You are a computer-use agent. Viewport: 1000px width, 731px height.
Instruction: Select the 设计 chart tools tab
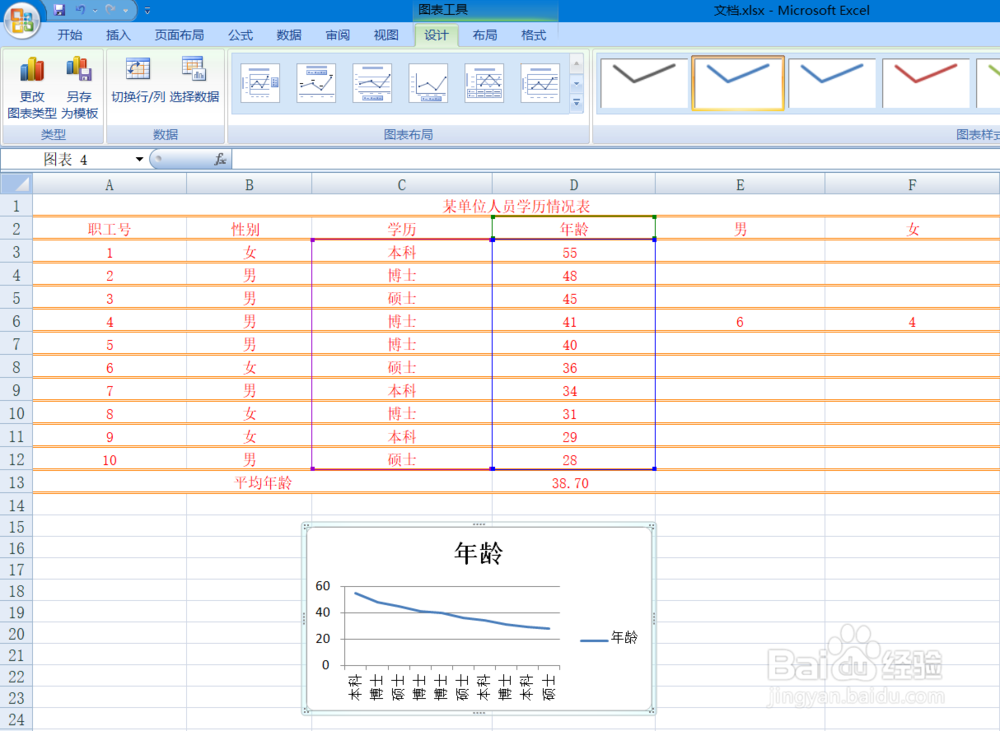(436, 35)
